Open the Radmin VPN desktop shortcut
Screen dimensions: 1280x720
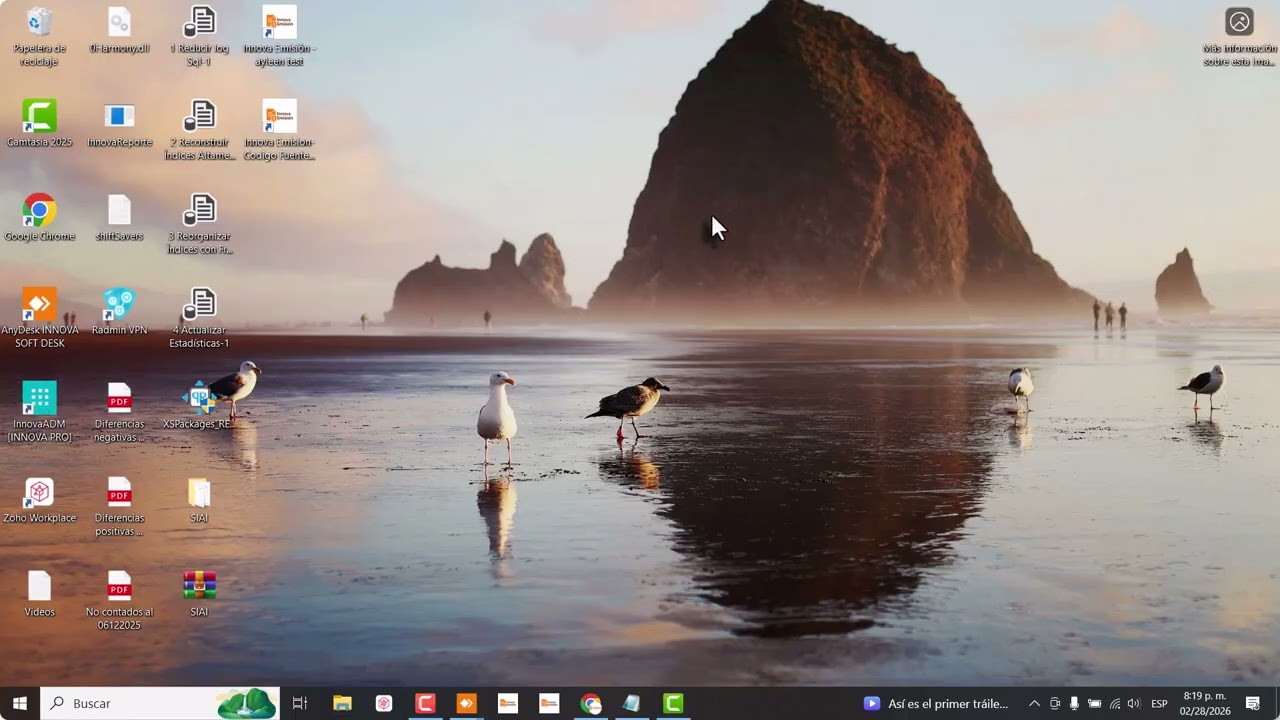(x=119, y=312)
